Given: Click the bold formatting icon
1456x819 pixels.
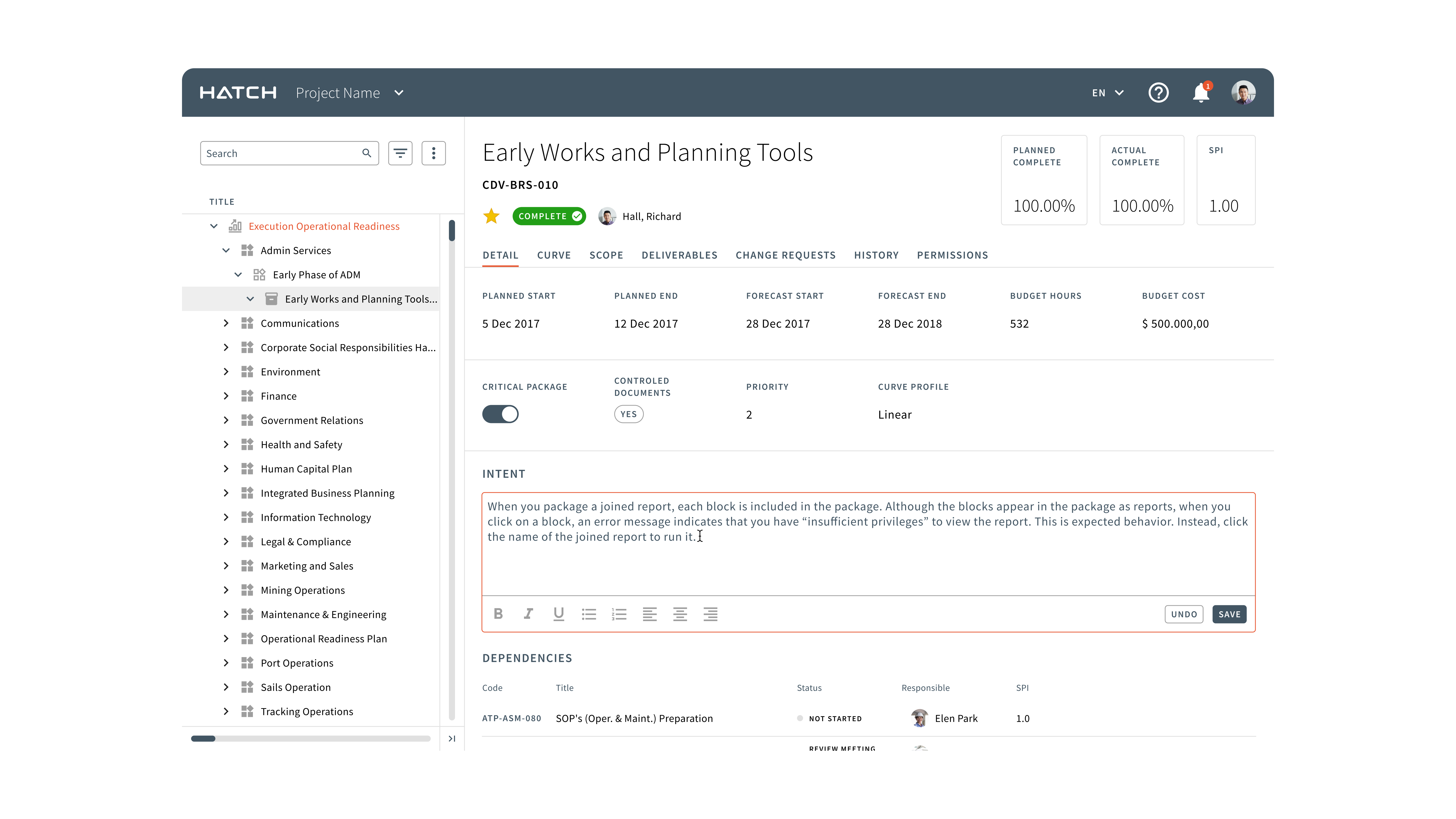Looking at the screenshot, I should (498, 614).
